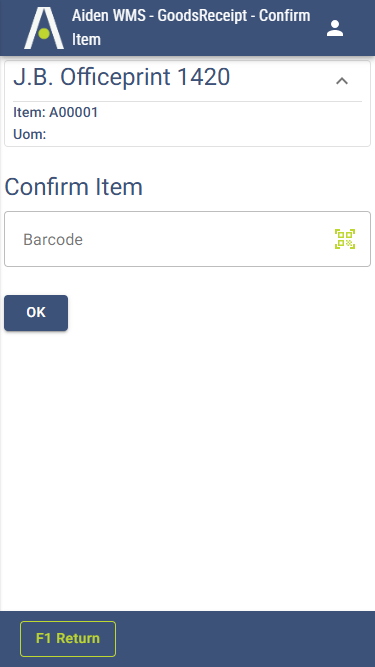Focus the Barcode input field
Image resolution: width=375 pixels, height=667 pixels.
(x=188, y=239)
